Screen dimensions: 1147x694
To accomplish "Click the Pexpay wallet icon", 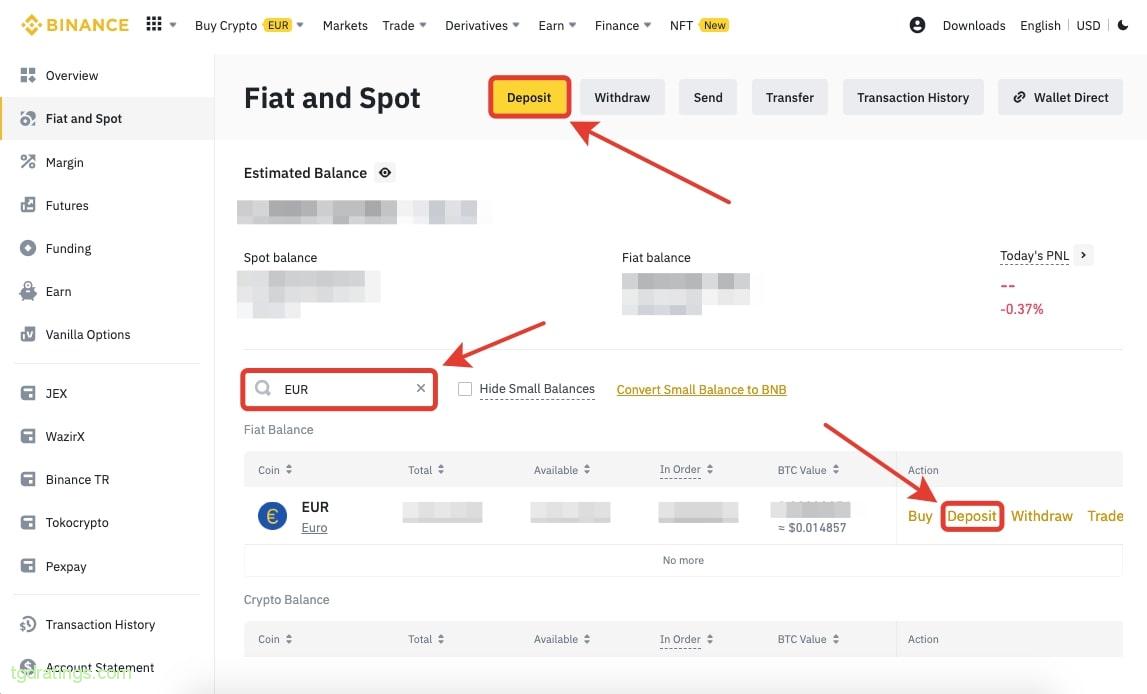I will 28,565.
